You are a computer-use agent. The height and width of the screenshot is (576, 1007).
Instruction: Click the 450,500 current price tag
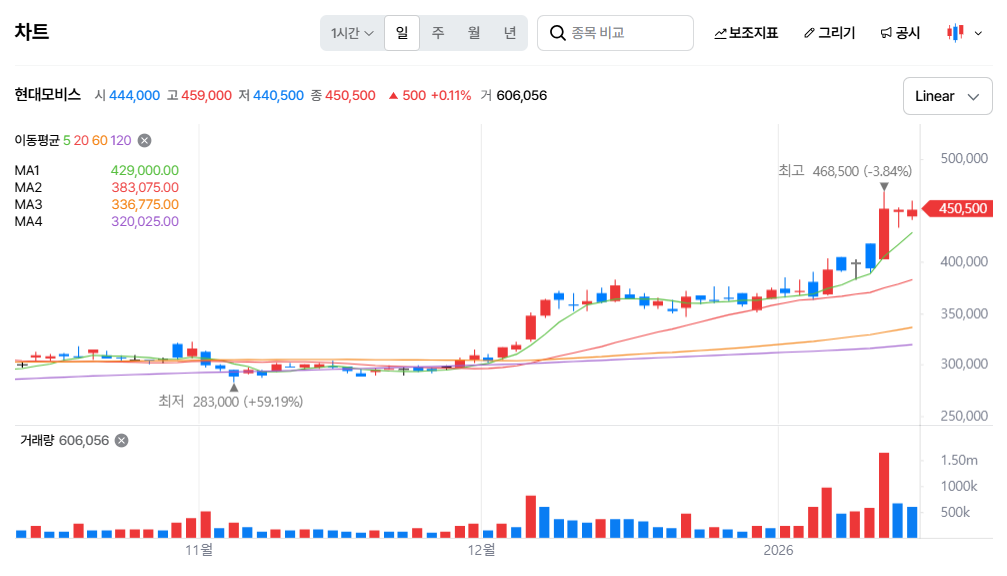point(958,209)
